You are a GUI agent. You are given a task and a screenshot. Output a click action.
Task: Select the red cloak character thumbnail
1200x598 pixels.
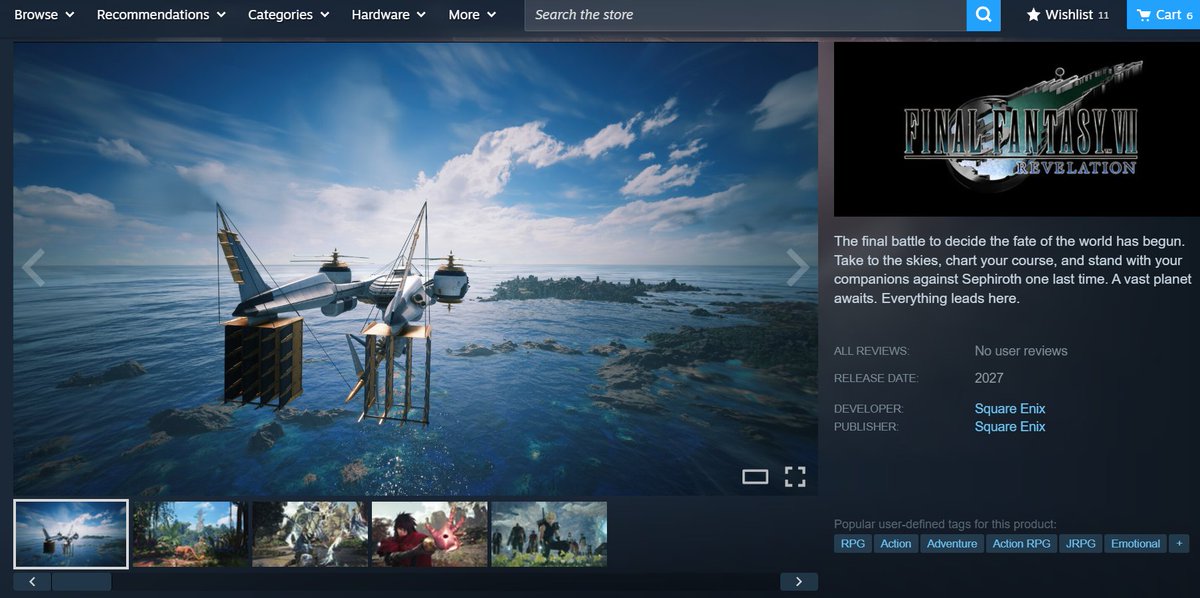tap(429, 534)
